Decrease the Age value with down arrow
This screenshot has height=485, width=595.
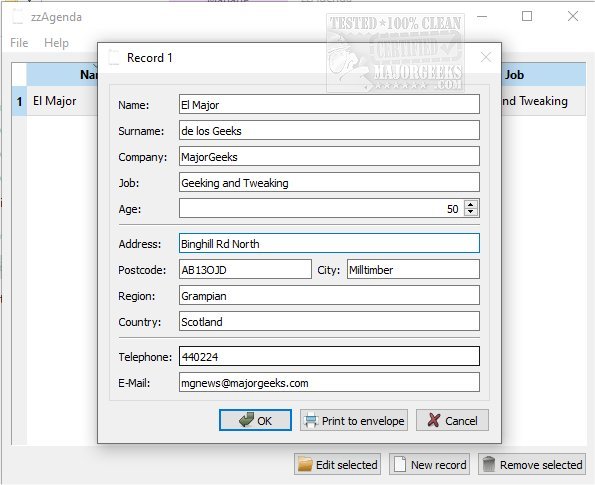471,212
